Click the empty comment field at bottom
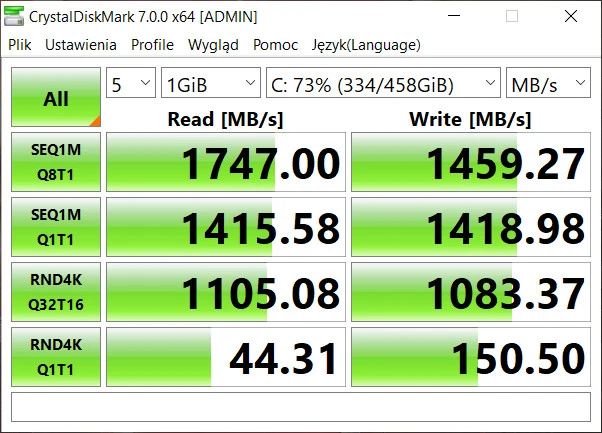 300,407
